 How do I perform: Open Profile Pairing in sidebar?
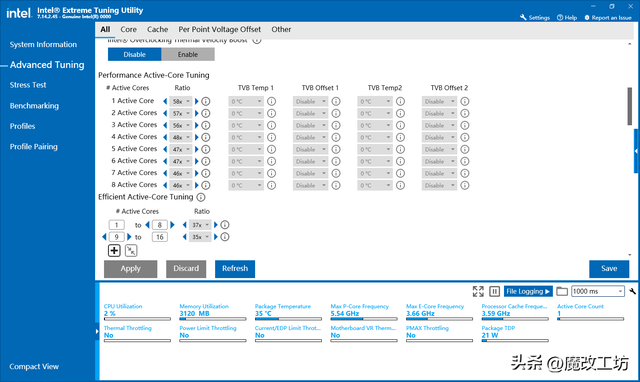[x=33, y=147]
